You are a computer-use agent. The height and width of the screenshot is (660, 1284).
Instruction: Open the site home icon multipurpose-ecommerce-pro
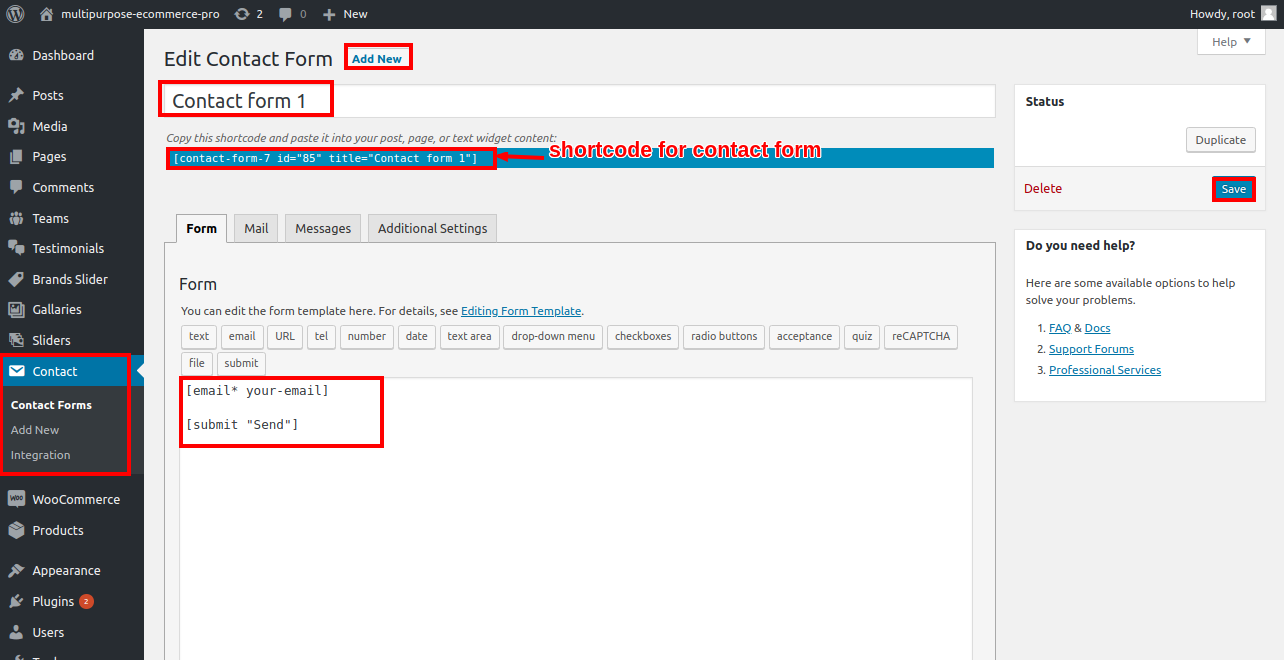[x=47, y=14]
